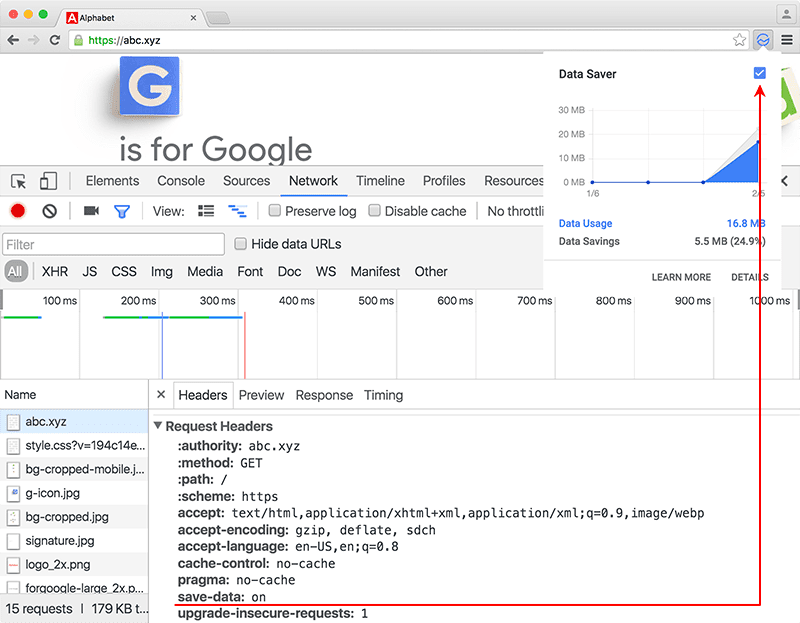The width and height of the screenshot is (800, 623).
Task: Open the network request filter funnel
Action: 122,211
